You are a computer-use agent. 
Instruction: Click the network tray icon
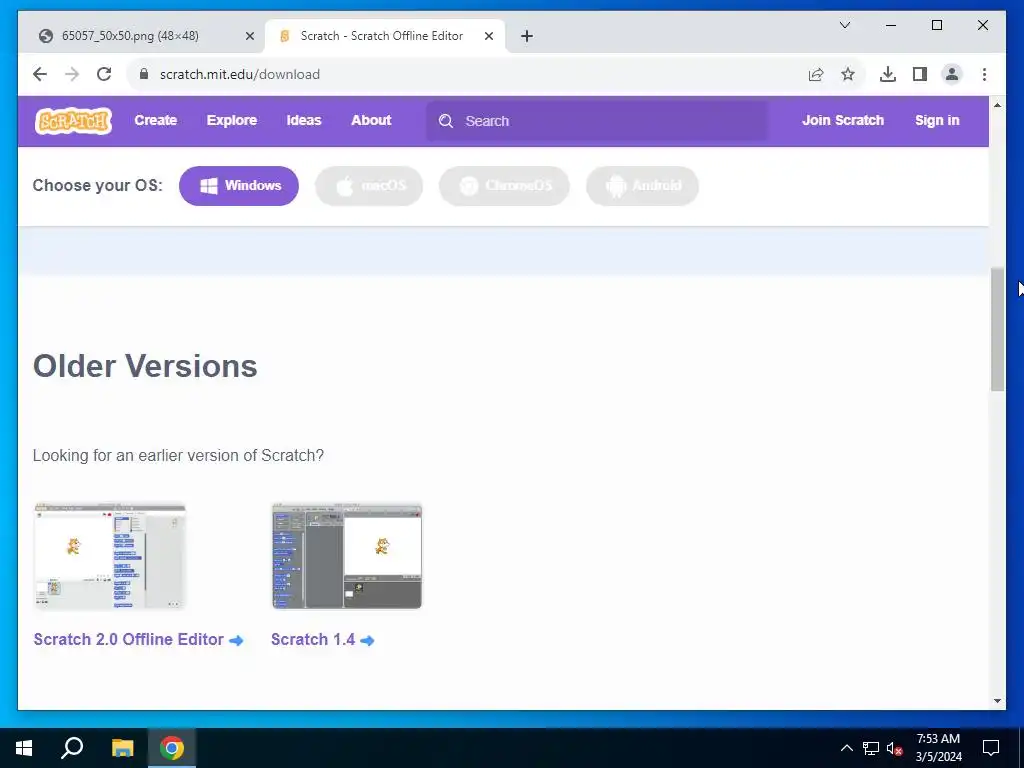871,748
